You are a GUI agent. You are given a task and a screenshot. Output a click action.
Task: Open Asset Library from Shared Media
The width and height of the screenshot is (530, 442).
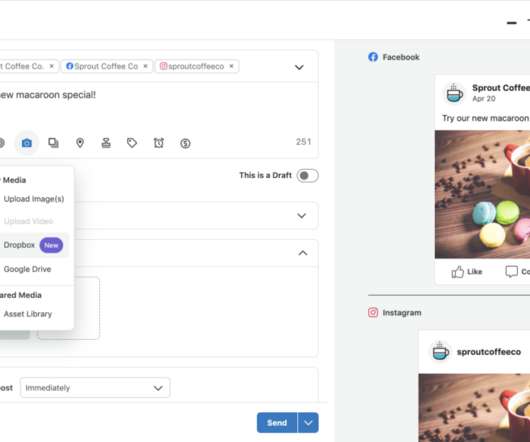tap(28, 314)
